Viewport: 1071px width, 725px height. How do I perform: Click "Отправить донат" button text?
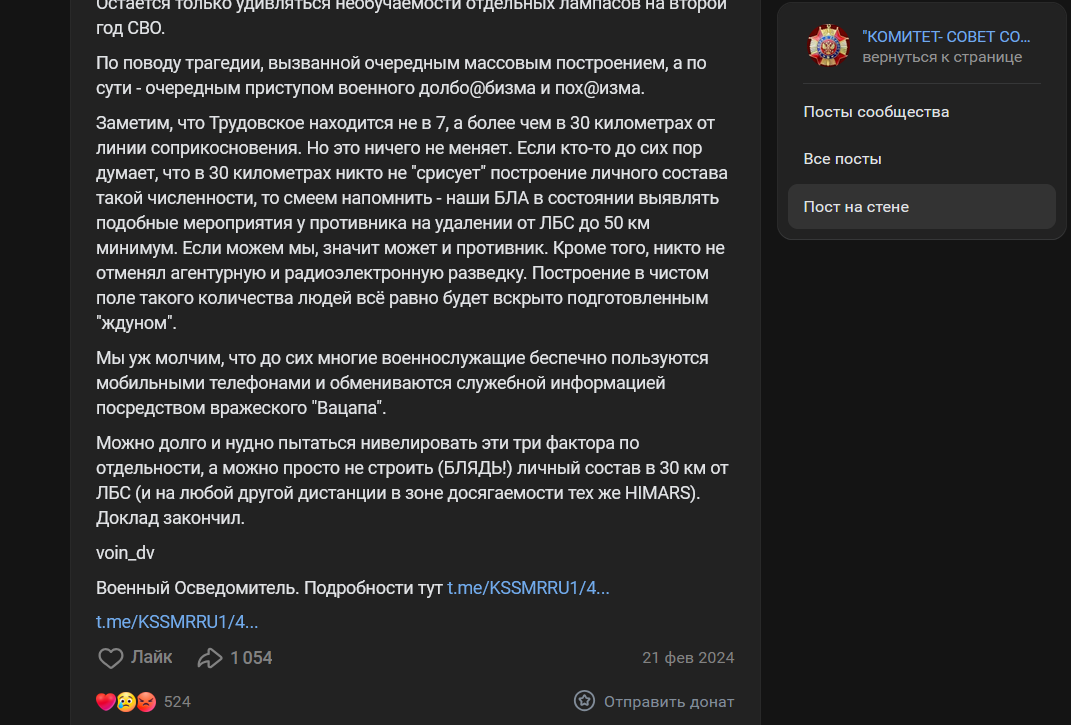click(x=669, y=701)
